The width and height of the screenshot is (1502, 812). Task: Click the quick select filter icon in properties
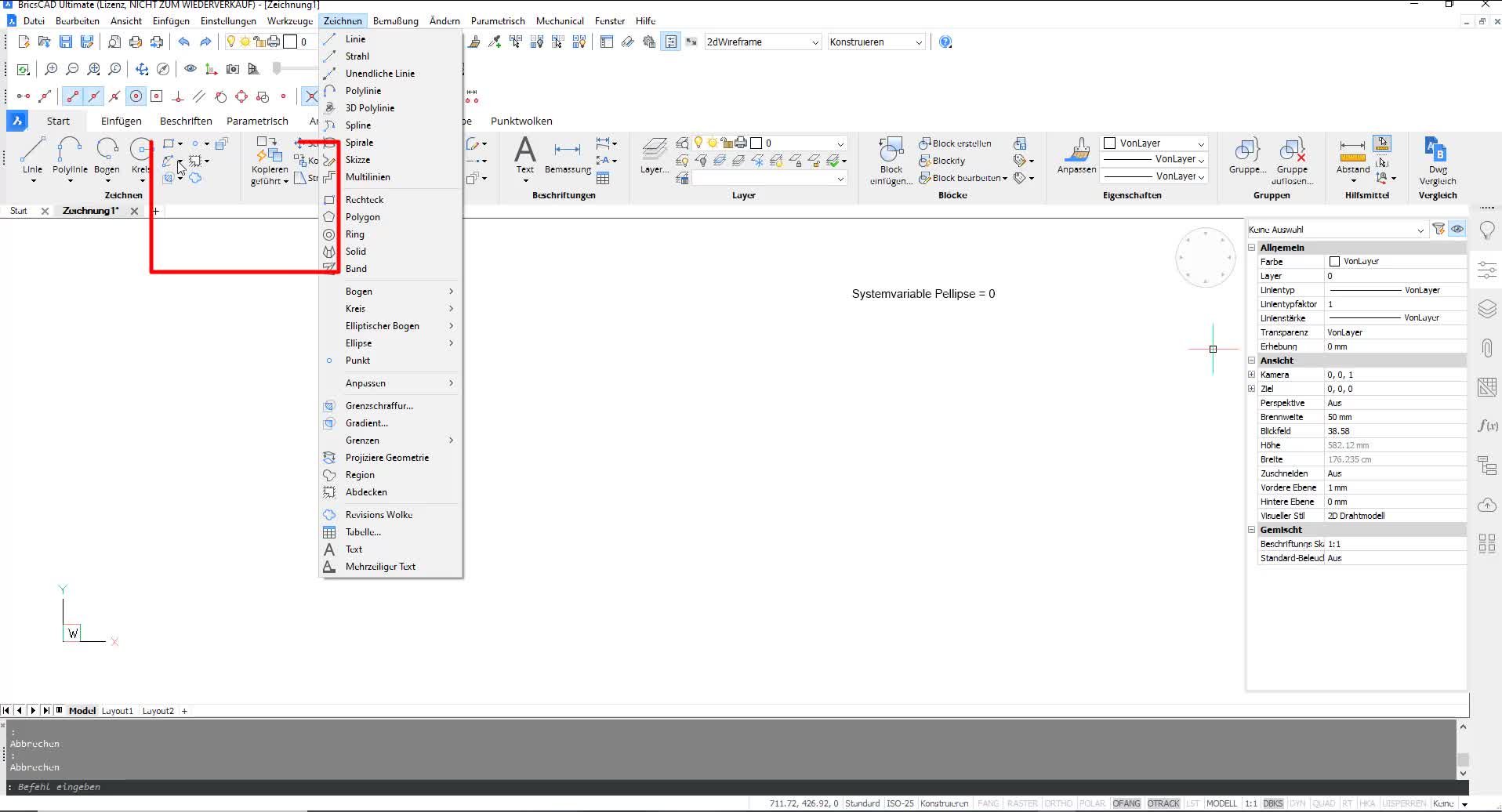1439,229
